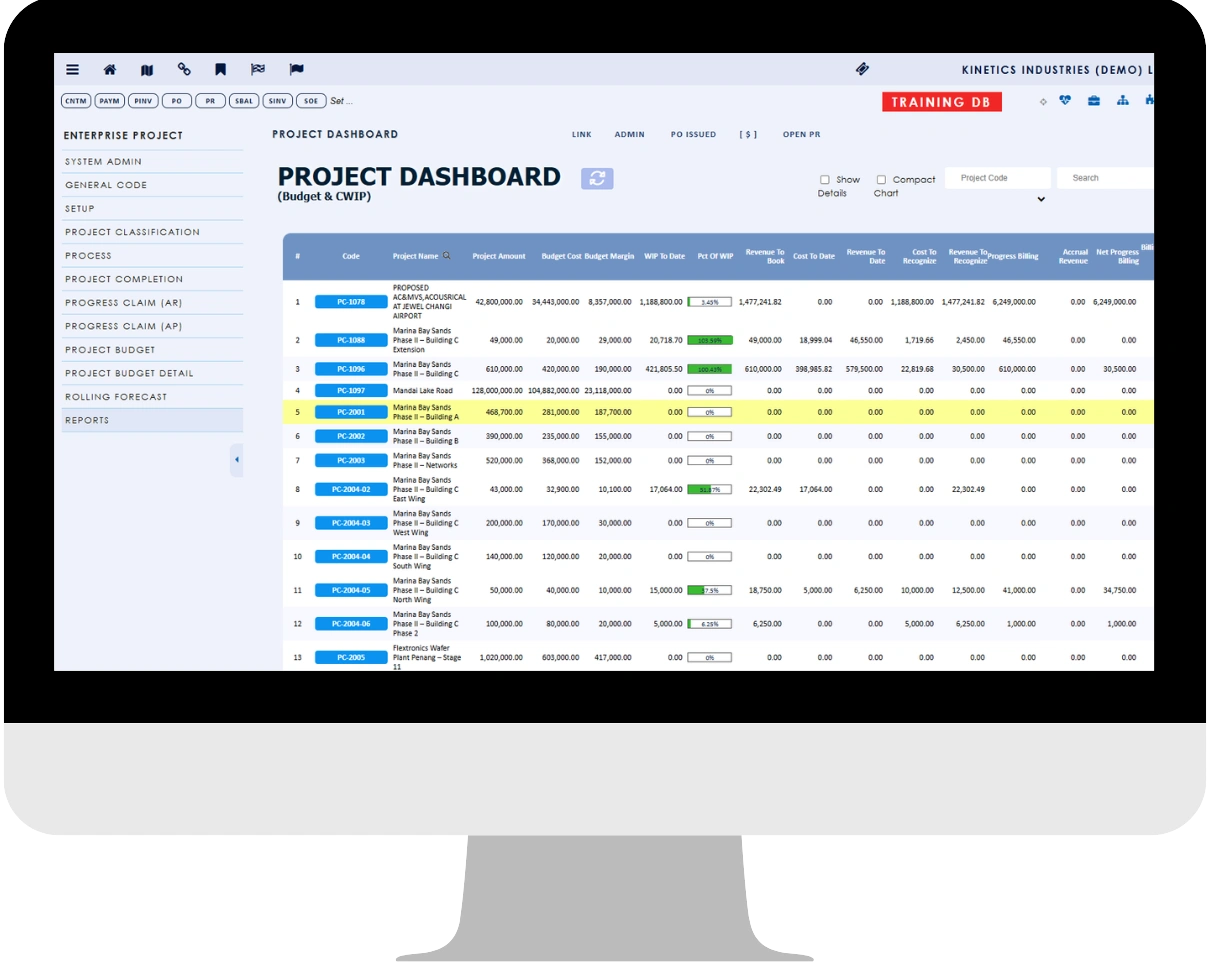Go to the home icon
1207x964 pixels.
(110, 70)
